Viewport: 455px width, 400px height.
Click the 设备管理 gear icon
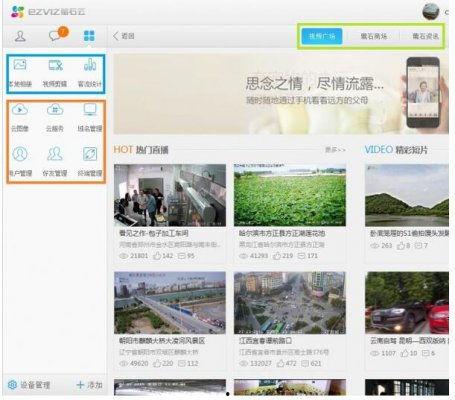click(12, 385)
